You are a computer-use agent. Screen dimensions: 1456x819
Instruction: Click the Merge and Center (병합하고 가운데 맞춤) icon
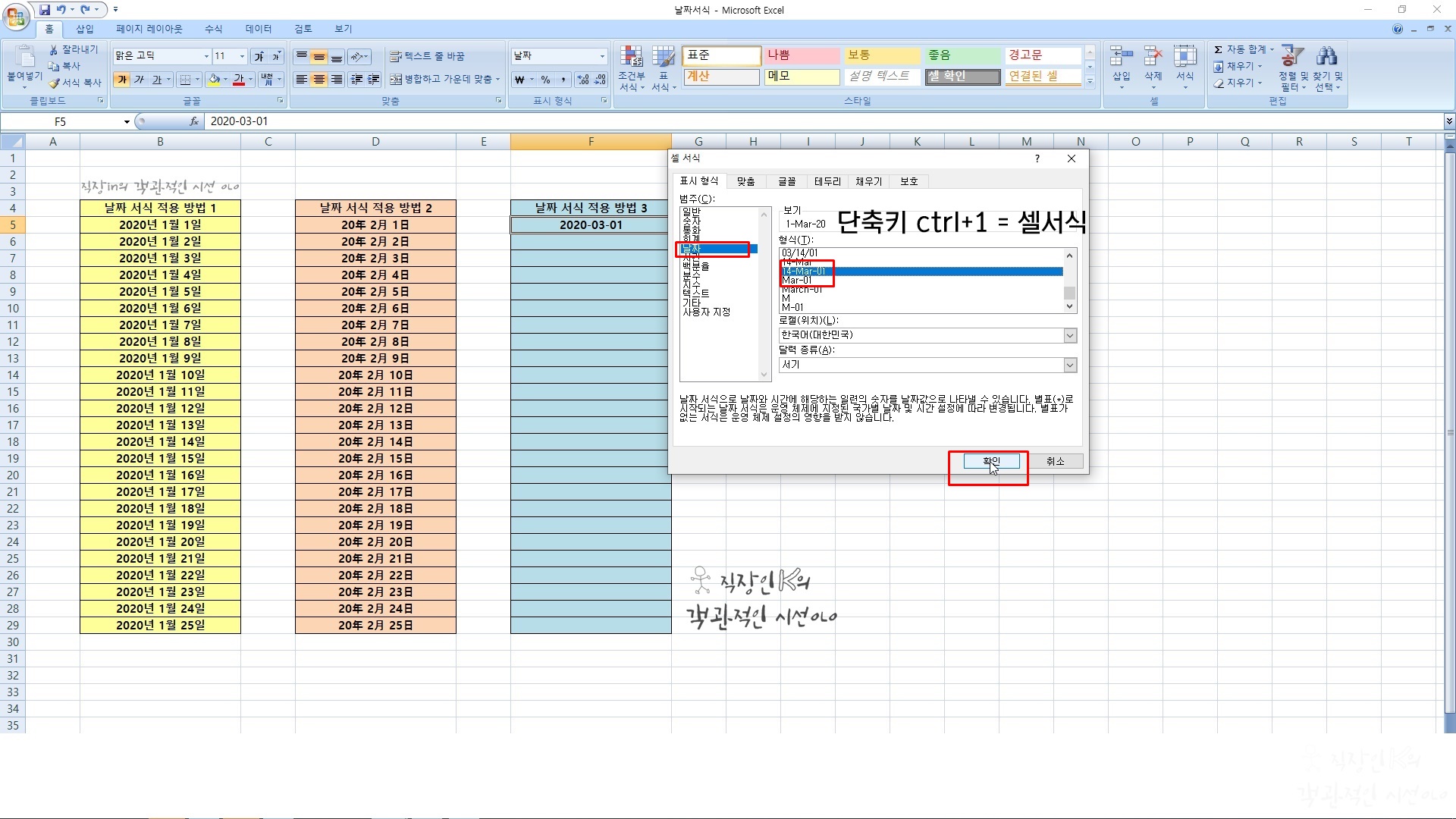point(396,80)
